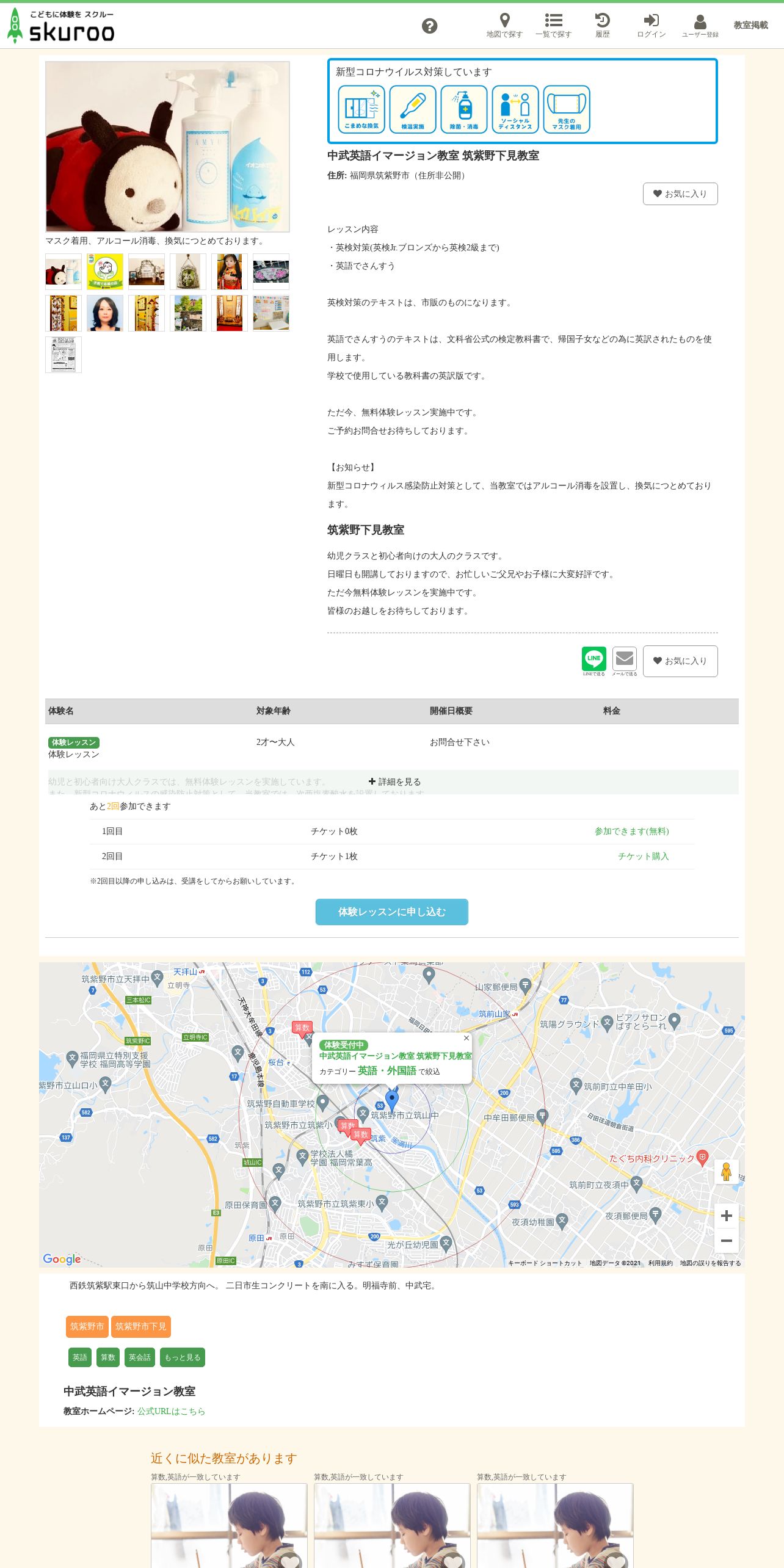The height and width of the screenshot is (1568, 784).
Task: Select the woman's portrait thumbnail
Action: pyautogui.click(x=105, y=313)
